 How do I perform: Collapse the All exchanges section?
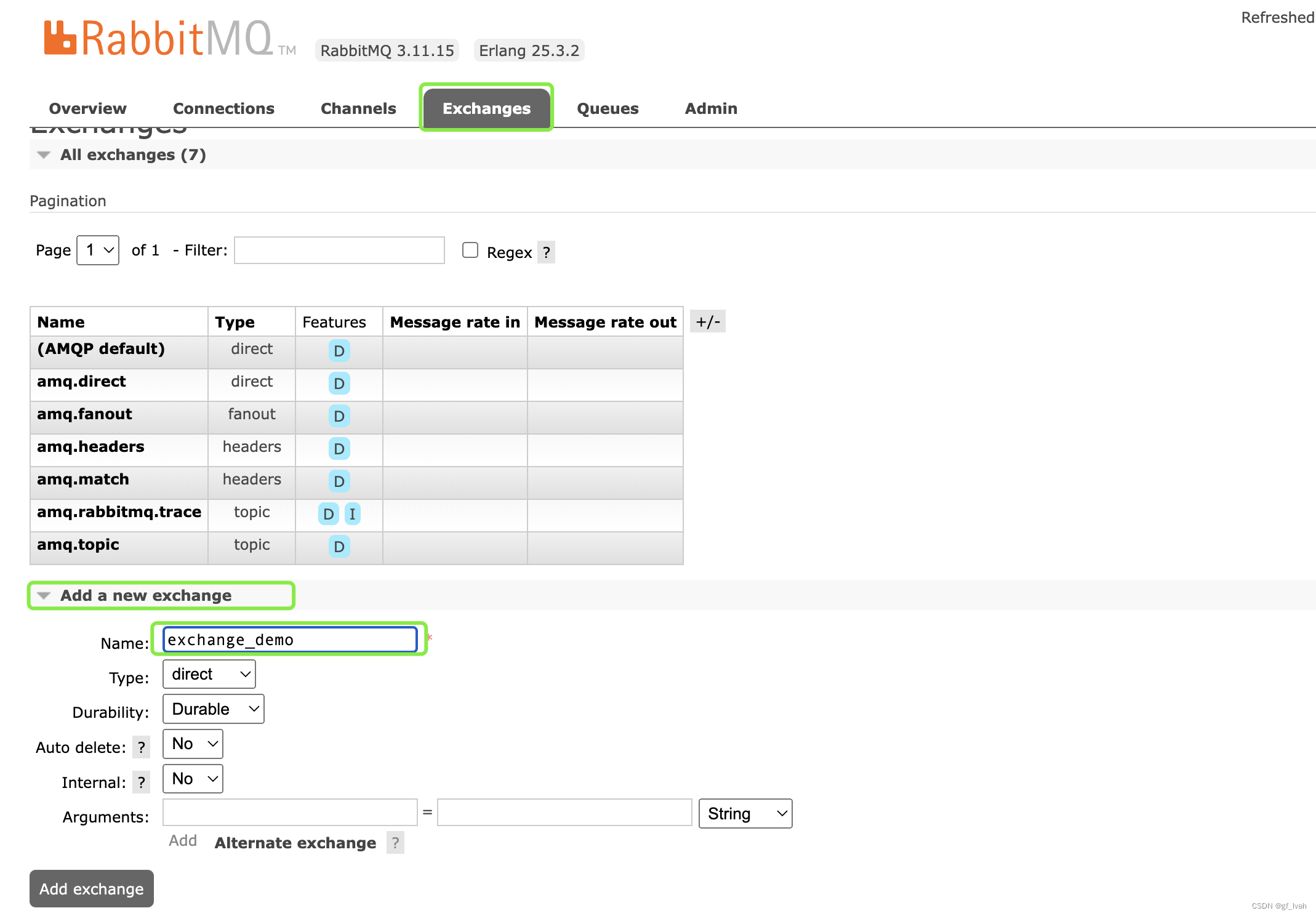pyautogui.click(x=133, y=155)
